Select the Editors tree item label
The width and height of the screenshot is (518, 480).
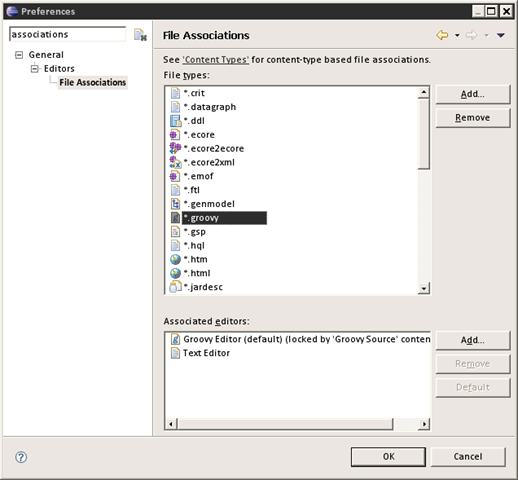[59, 69]
